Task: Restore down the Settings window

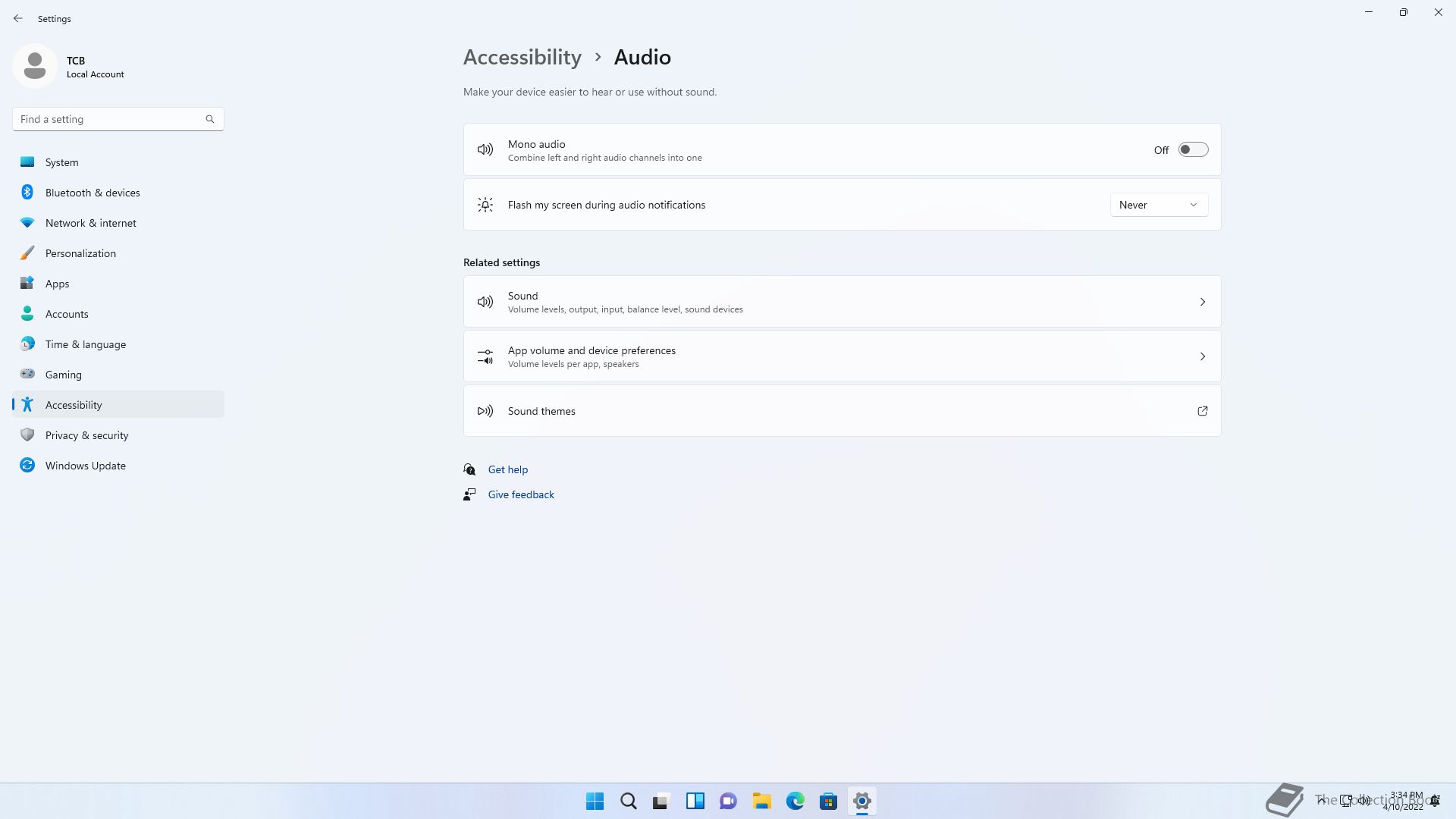Action: [x=1404, y=12]
